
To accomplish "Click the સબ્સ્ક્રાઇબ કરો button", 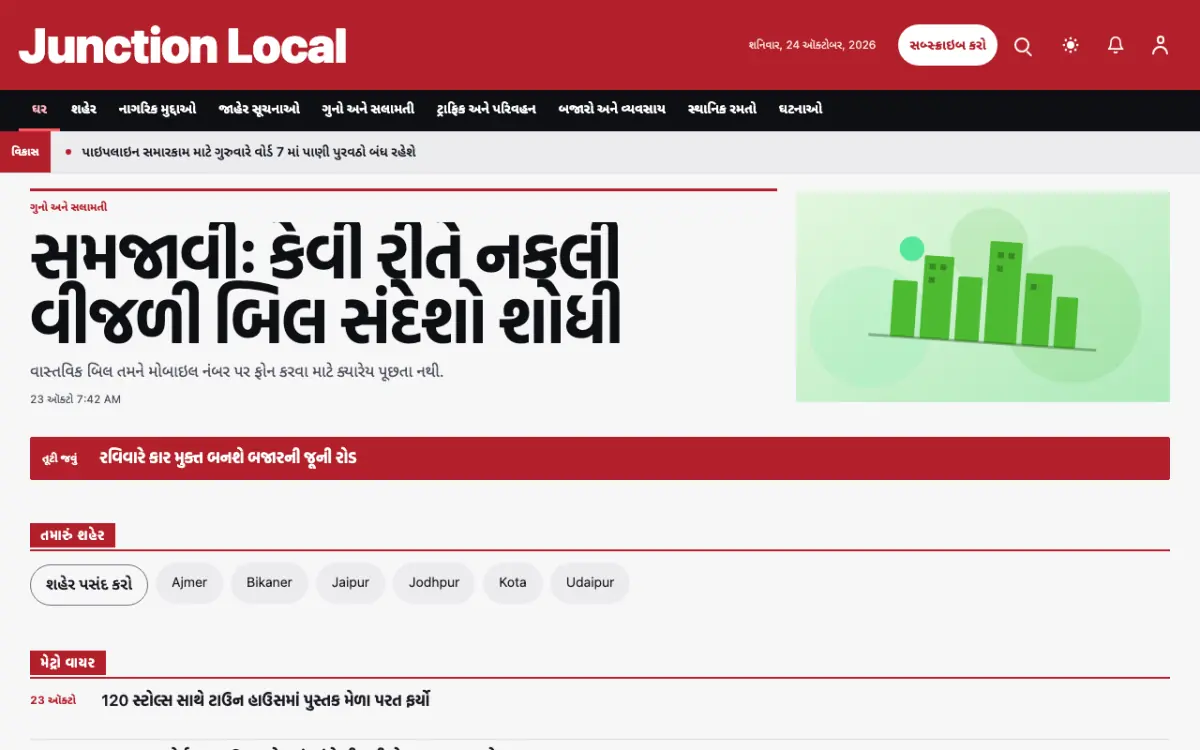I will [x=947, y=45].
